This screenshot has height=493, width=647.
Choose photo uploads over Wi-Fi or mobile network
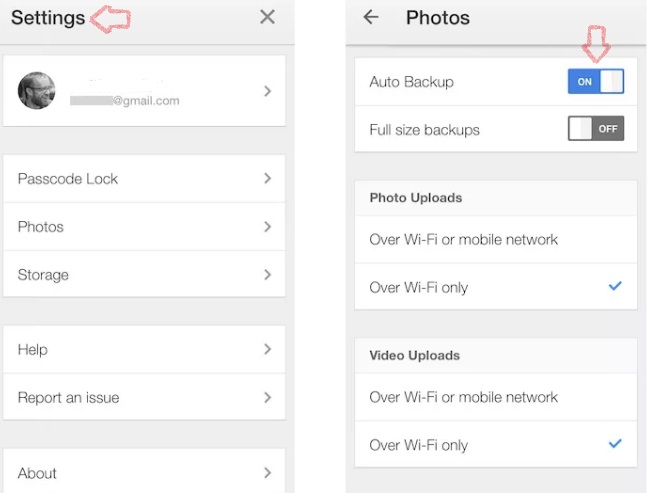[x=464, y=240]
